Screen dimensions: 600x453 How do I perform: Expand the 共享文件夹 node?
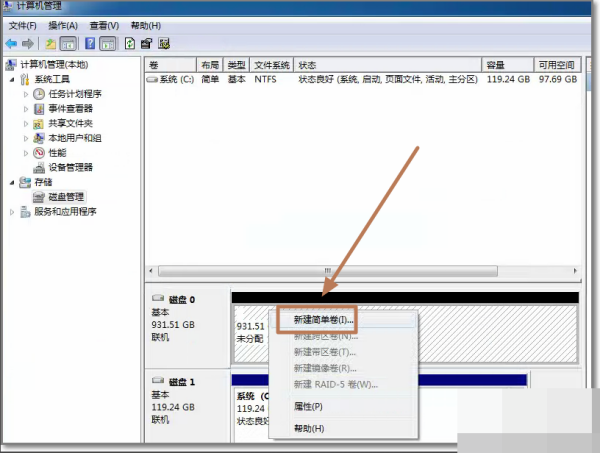pos(26,124)
